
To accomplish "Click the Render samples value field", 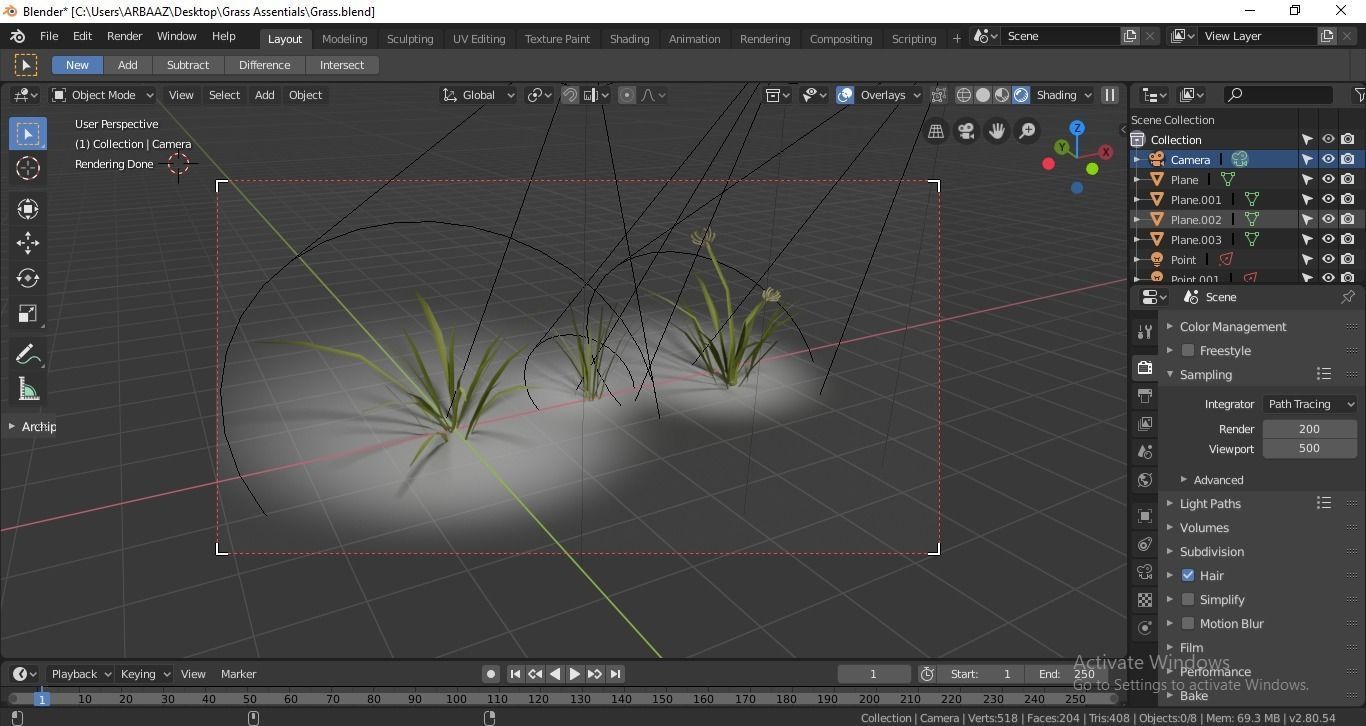I will point(1310,429).
